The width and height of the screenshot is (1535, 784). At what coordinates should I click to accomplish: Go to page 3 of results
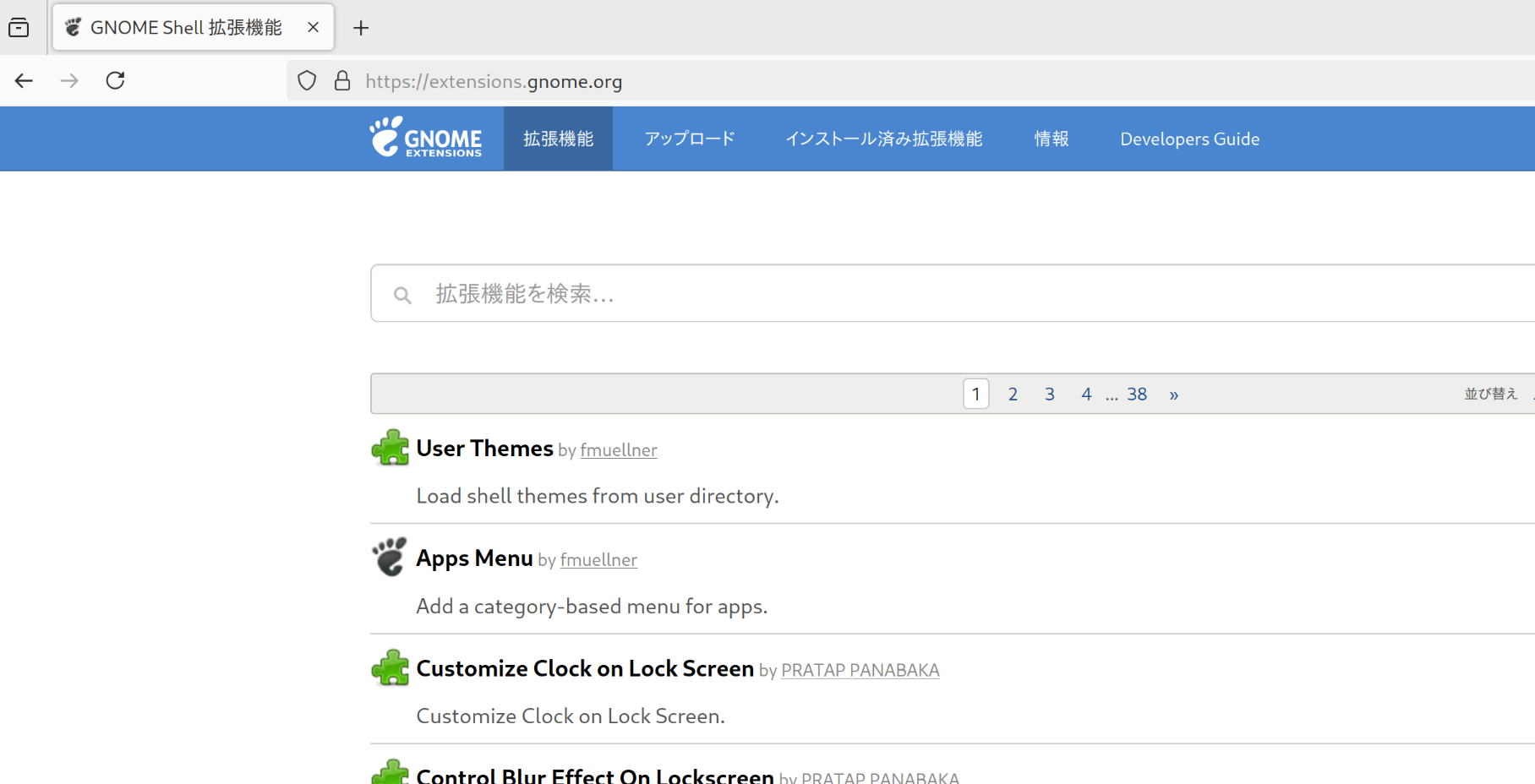tap(1050, 395)
